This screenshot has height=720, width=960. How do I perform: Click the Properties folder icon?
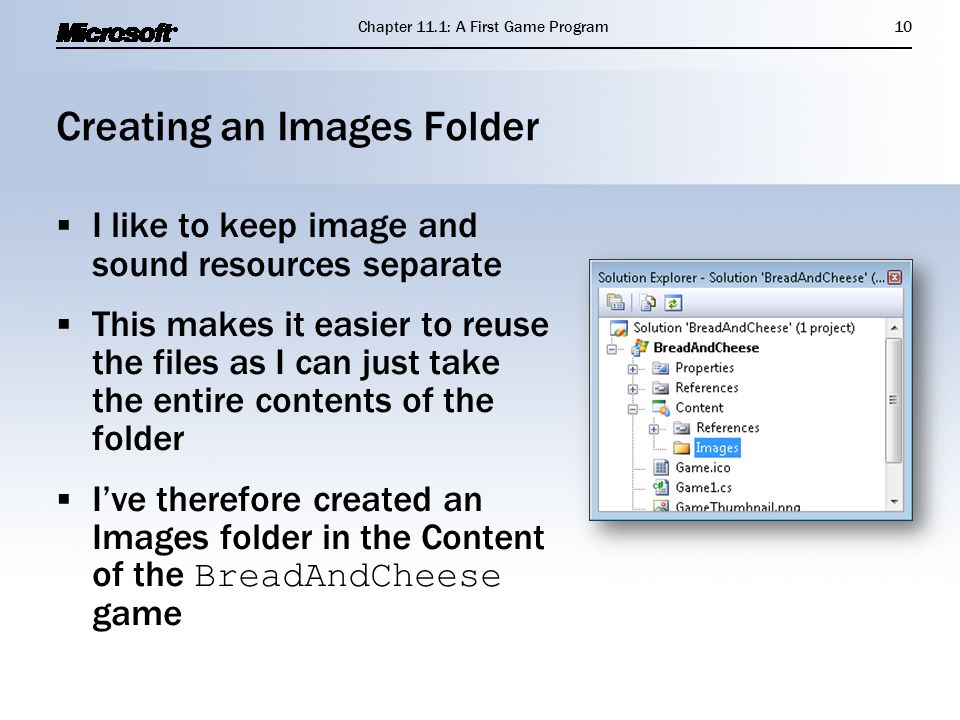click(x=660, y=368)
